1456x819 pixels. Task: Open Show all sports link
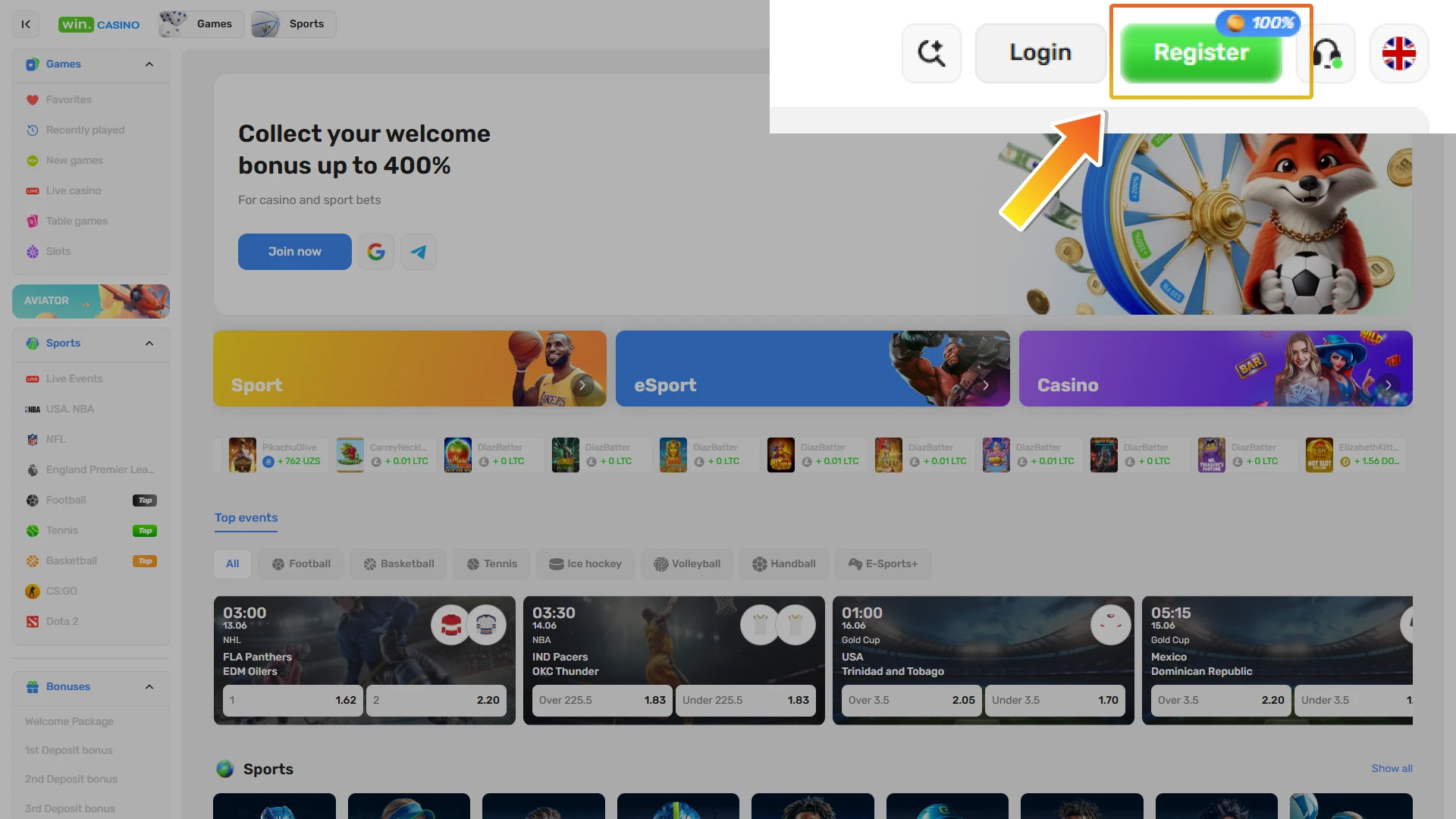(1391, 768)
